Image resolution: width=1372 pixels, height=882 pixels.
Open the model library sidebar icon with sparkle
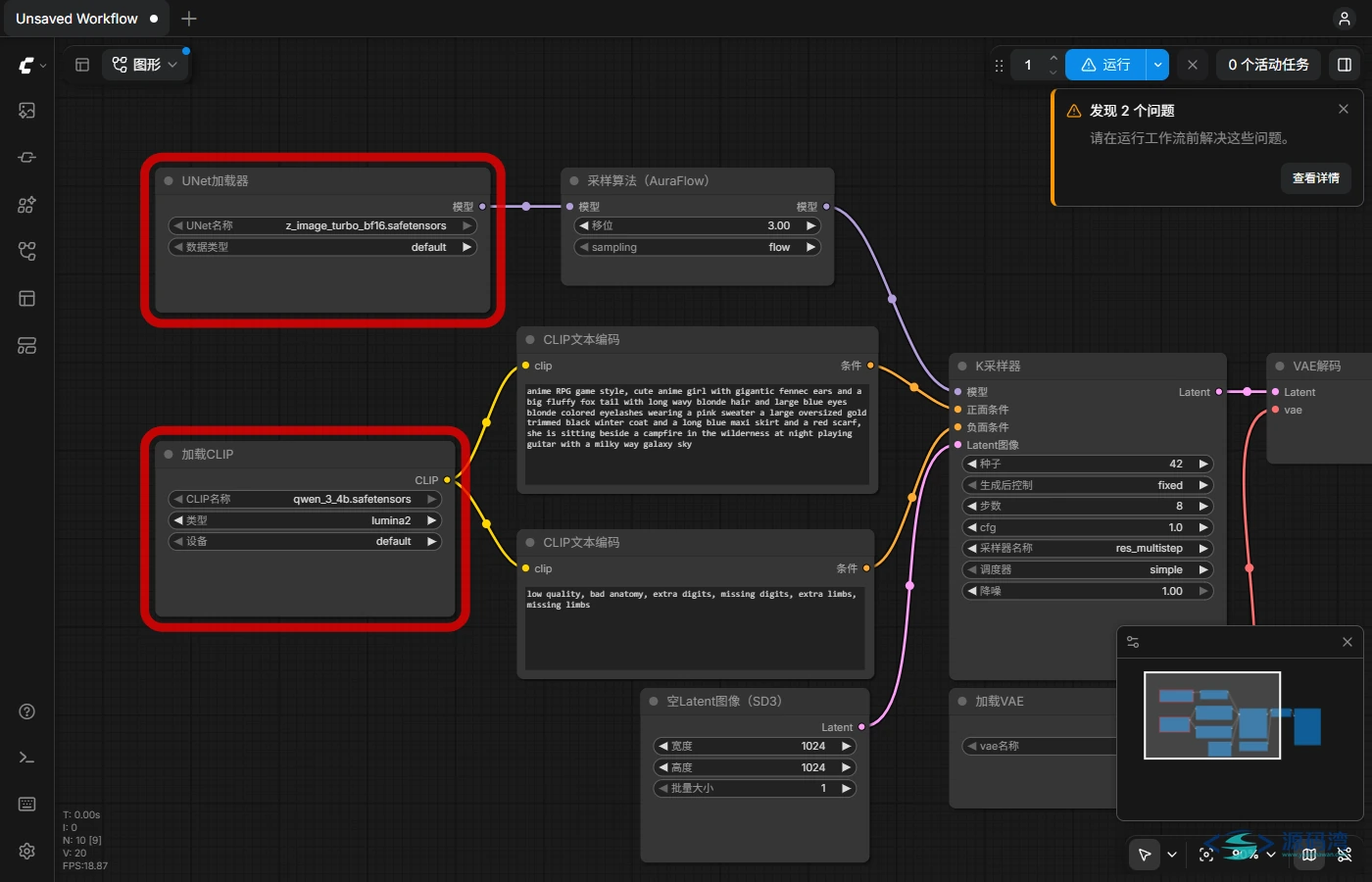[27, 205]
